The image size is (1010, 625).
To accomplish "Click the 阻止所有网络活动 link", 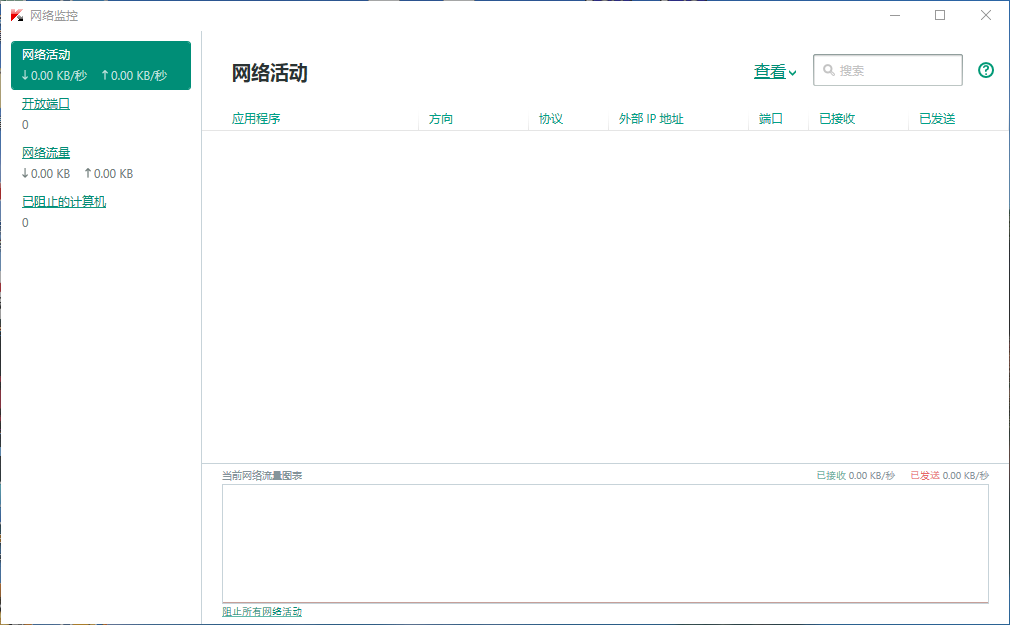I will point(262,611).
